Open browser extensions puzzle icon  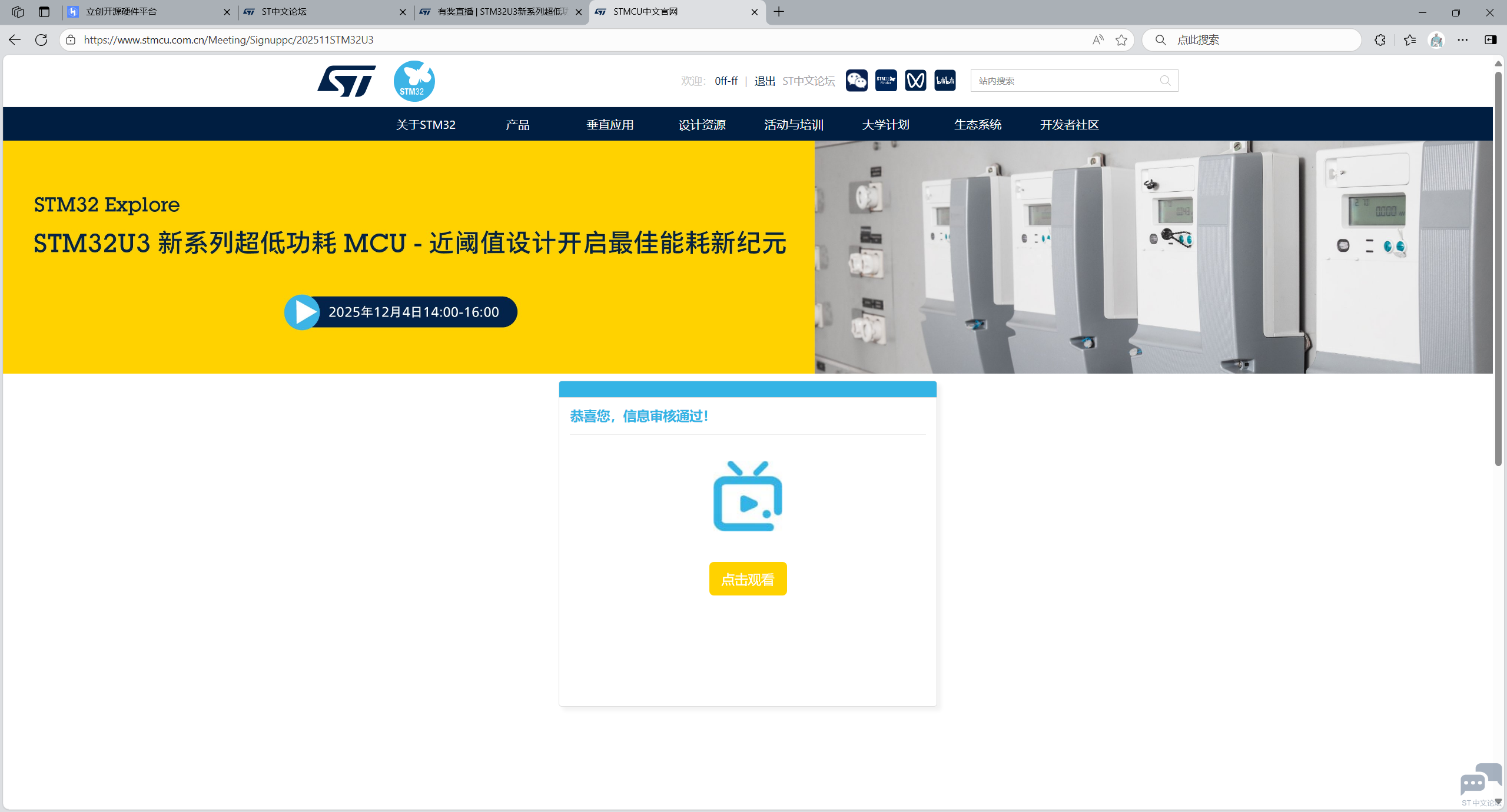tap(1380, 40)
